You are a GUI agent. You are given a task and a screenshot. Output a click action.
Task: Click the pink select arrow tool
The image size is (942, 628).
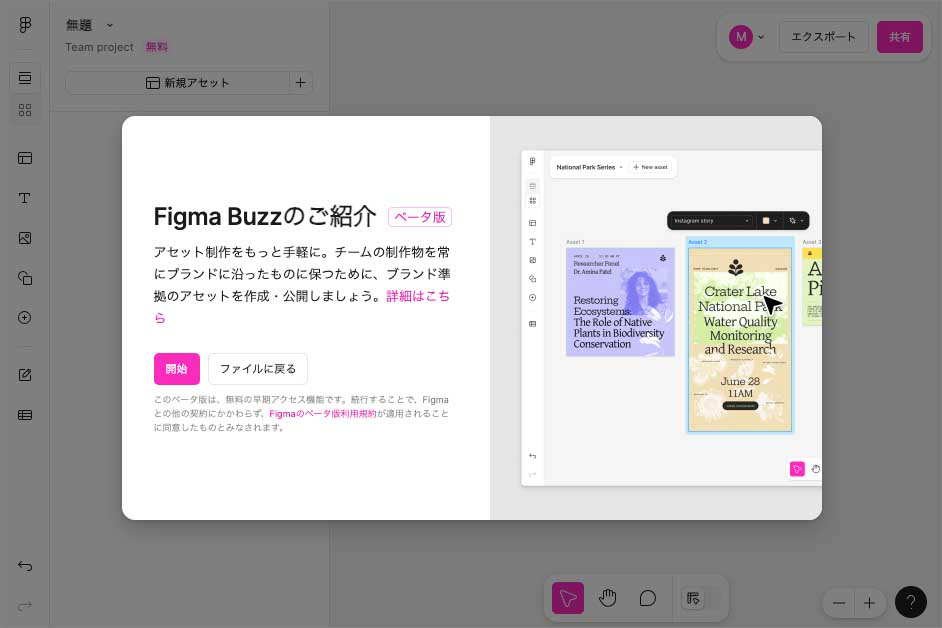coord(568,598)
